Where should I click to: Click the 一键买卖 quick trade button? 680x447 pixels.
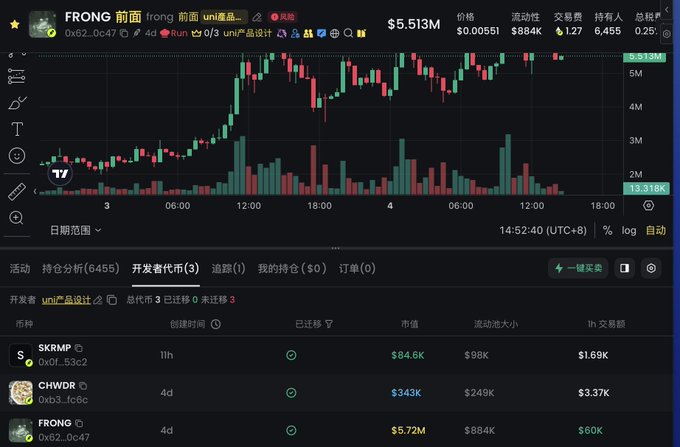coord(578,268)
